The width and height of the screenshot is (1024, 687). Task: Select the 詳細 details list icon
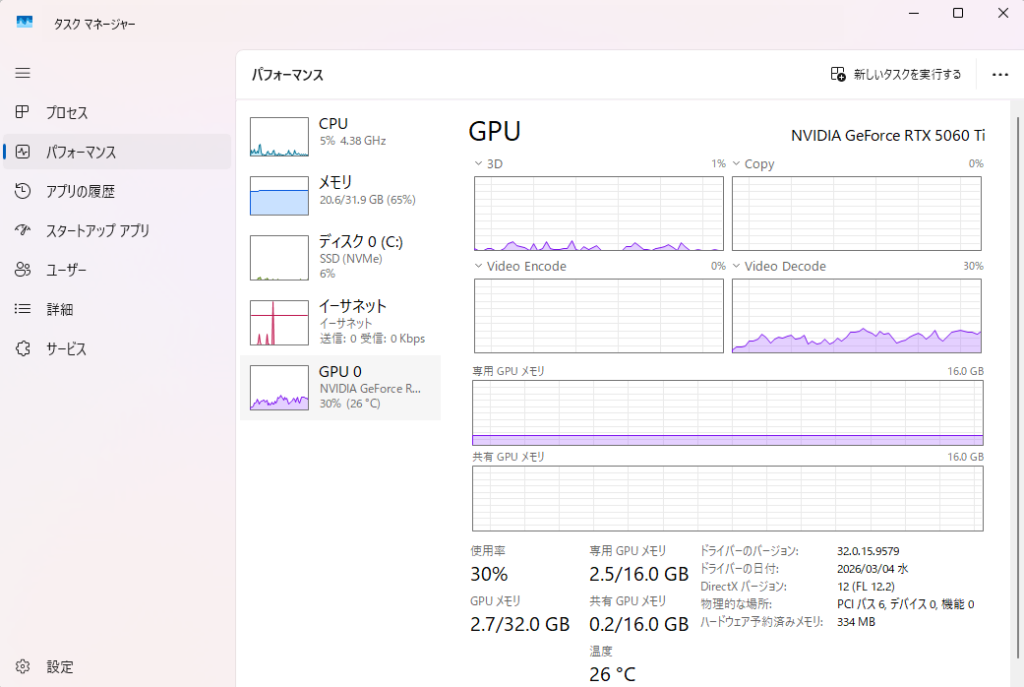point(23,309)
